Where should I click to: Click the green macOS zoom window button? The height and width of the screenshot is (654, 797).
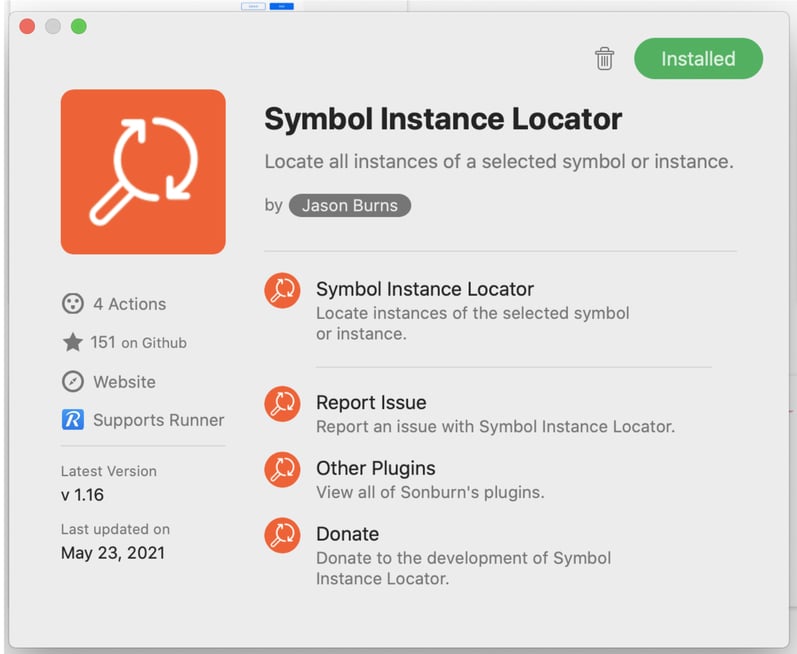[78, 26]
